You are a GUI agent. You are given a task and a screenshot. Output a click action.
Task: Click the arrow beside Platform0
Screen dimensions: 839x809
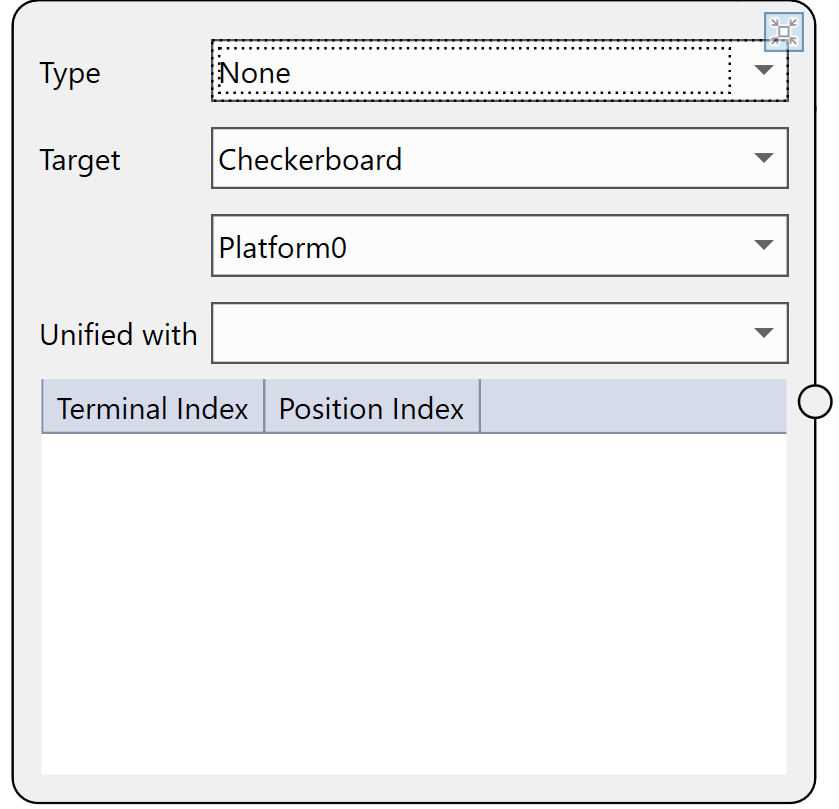point(764,246)
